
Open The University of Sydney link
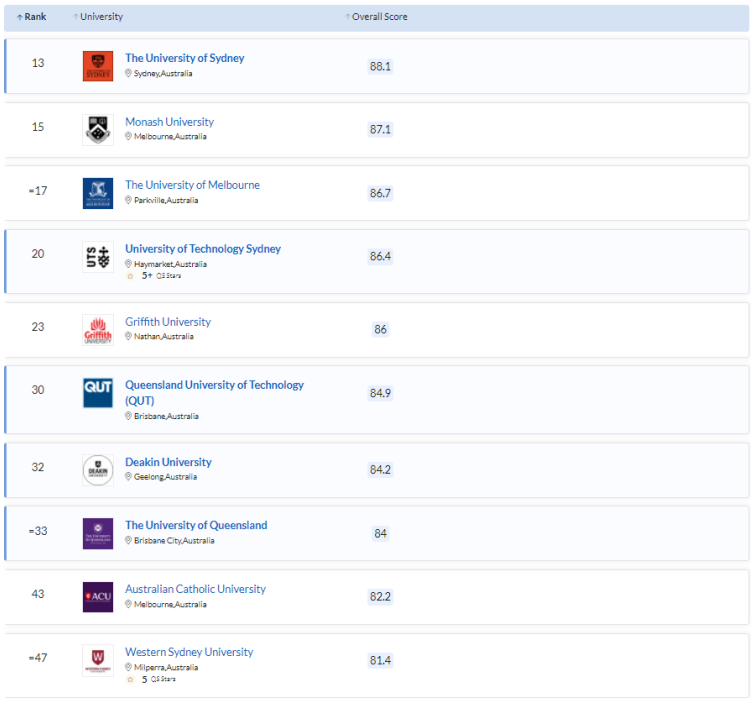point(184,58)
